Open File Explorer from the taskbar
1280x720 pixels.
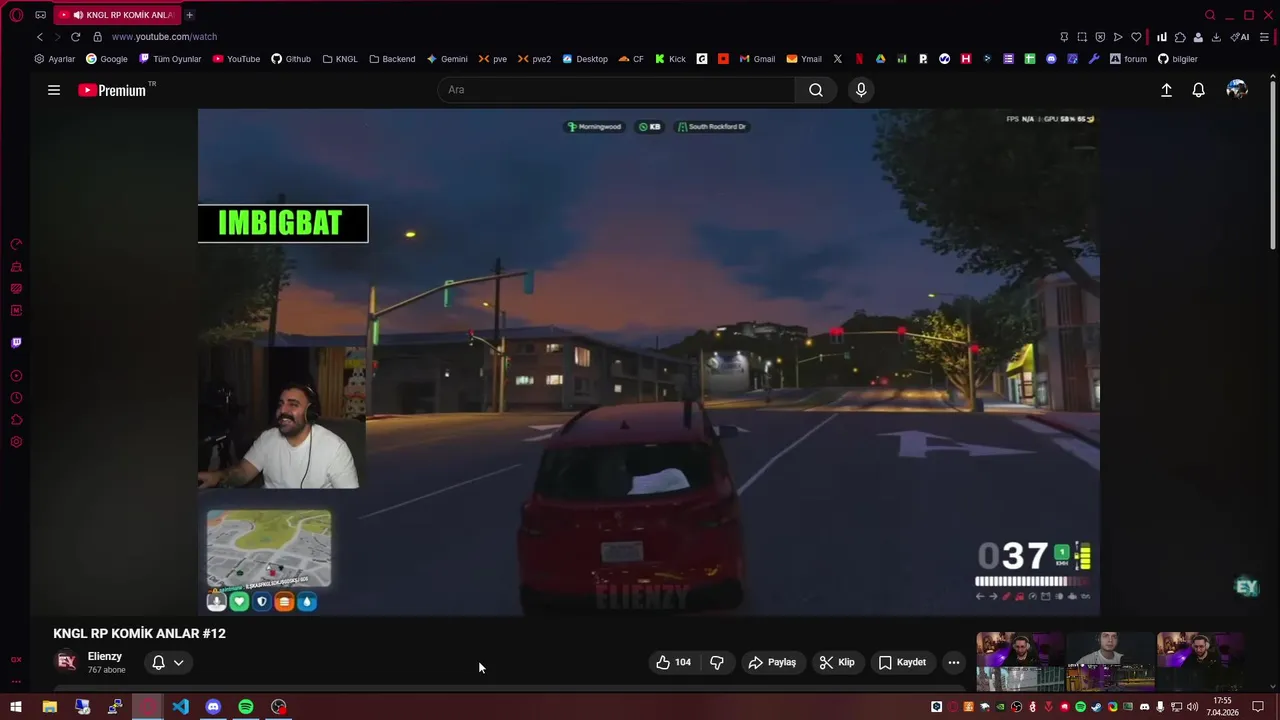49,707
